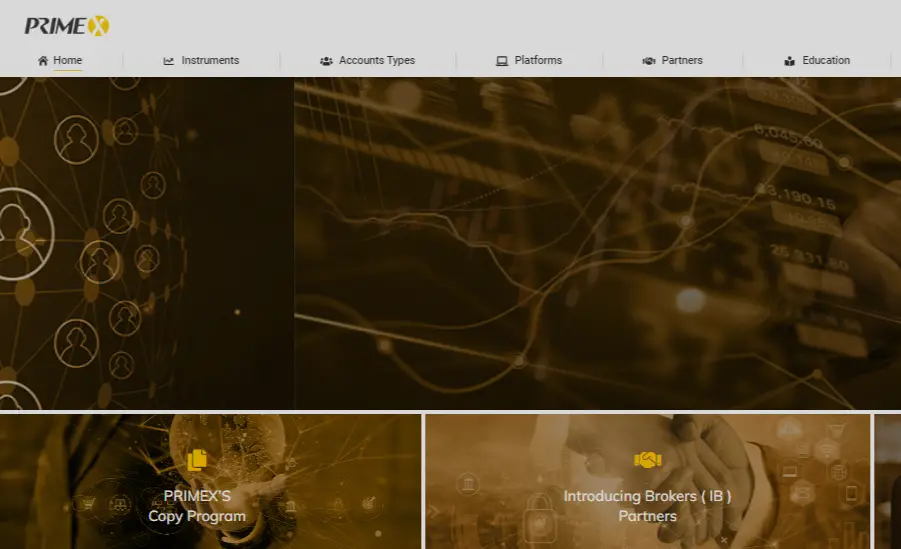
Task: Open PRIMEX'S Copy Program link
Action: pos(197,506)
